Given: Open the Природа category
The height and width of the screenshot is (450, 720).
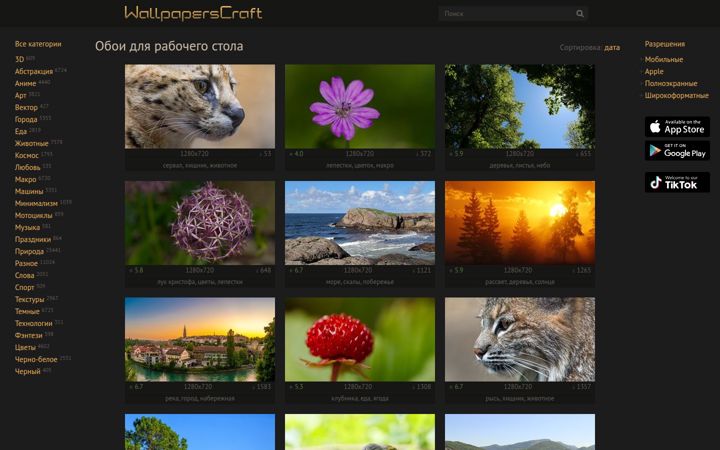Looking at the screenshot, I should tap(29, 252).
